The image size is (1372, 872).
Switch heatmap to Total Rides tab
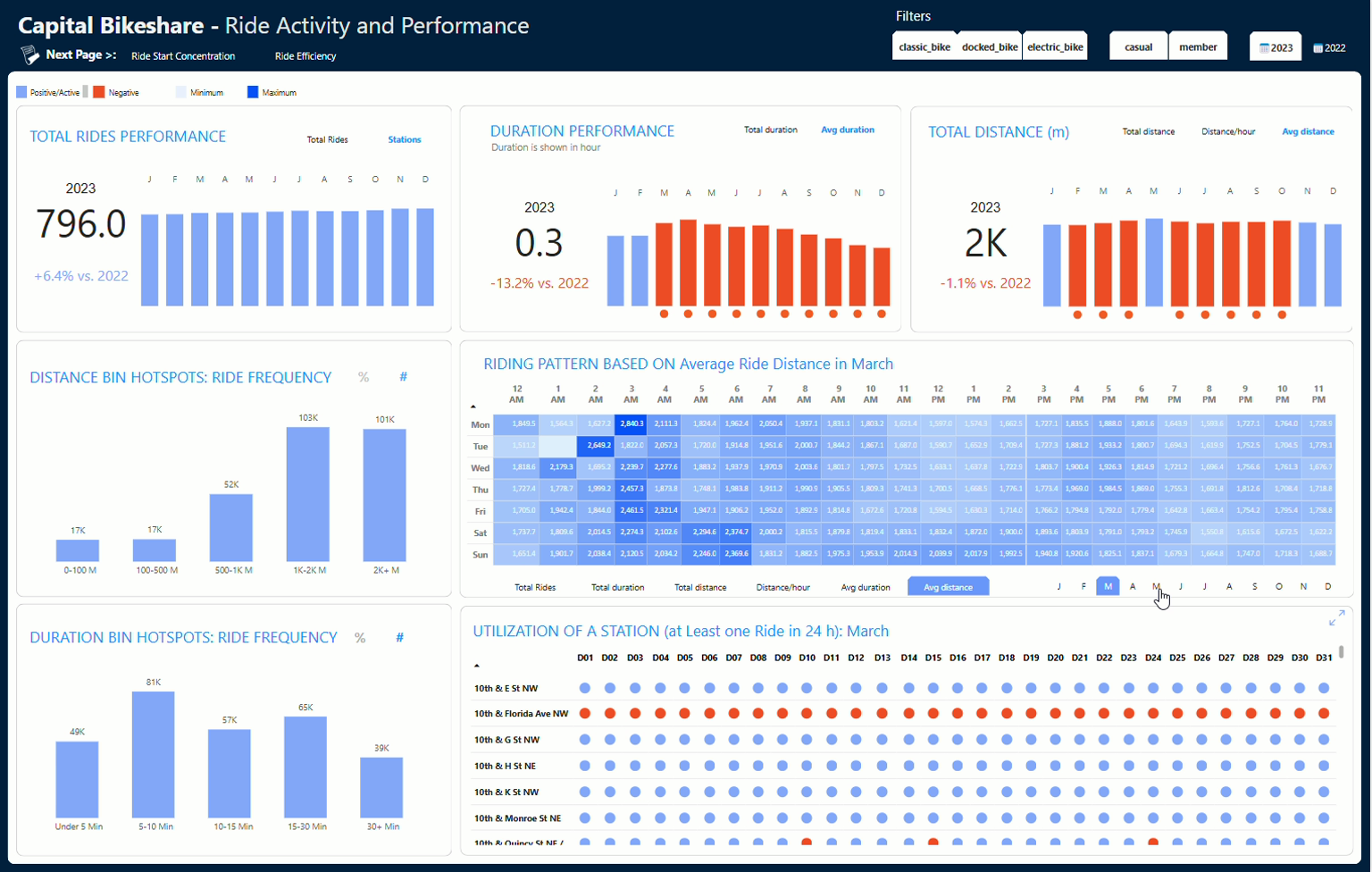point(535,588)
